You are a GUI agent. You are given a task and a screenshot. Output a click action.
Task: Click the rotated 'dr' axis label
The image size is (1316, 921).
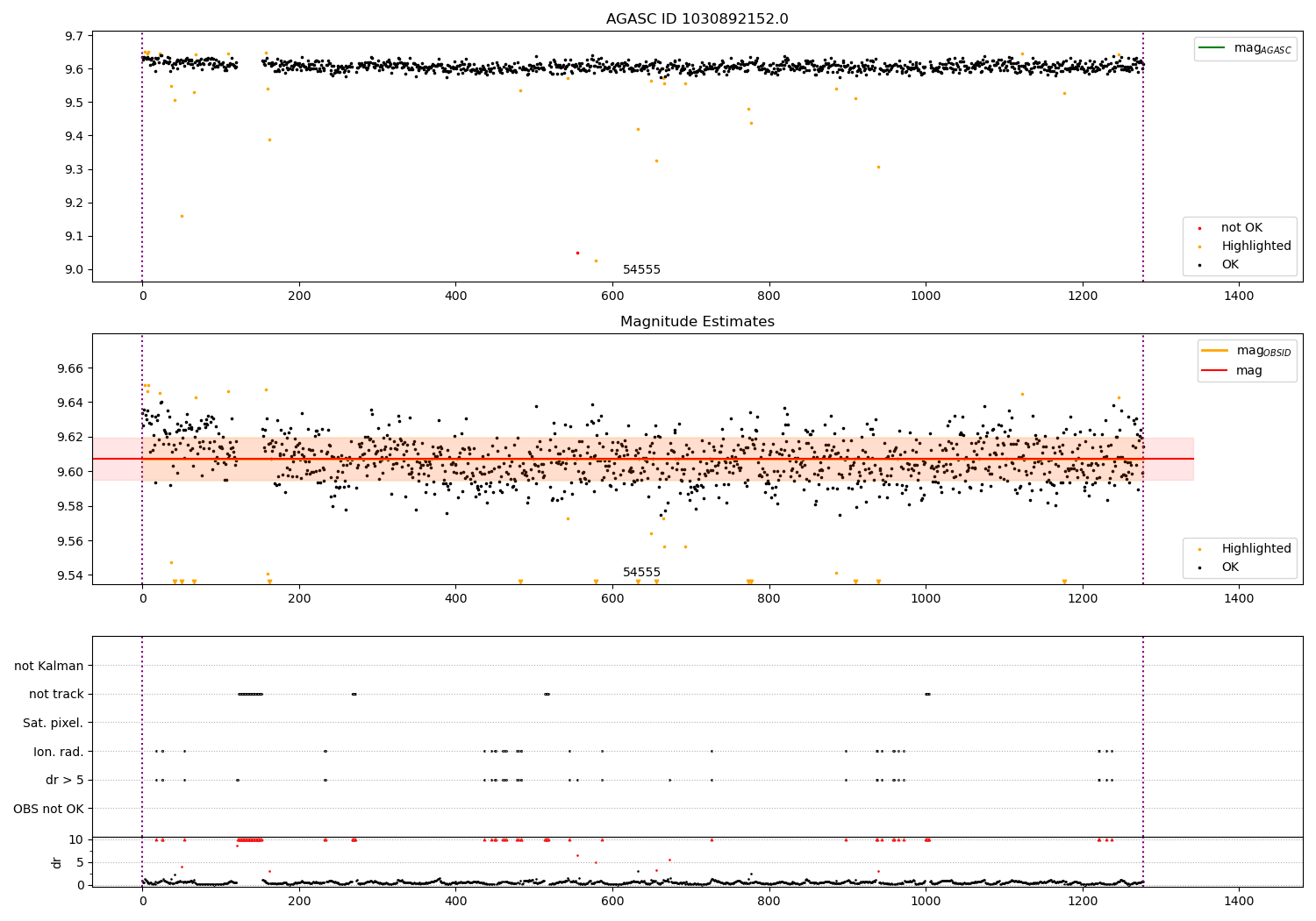pos(57,862)
